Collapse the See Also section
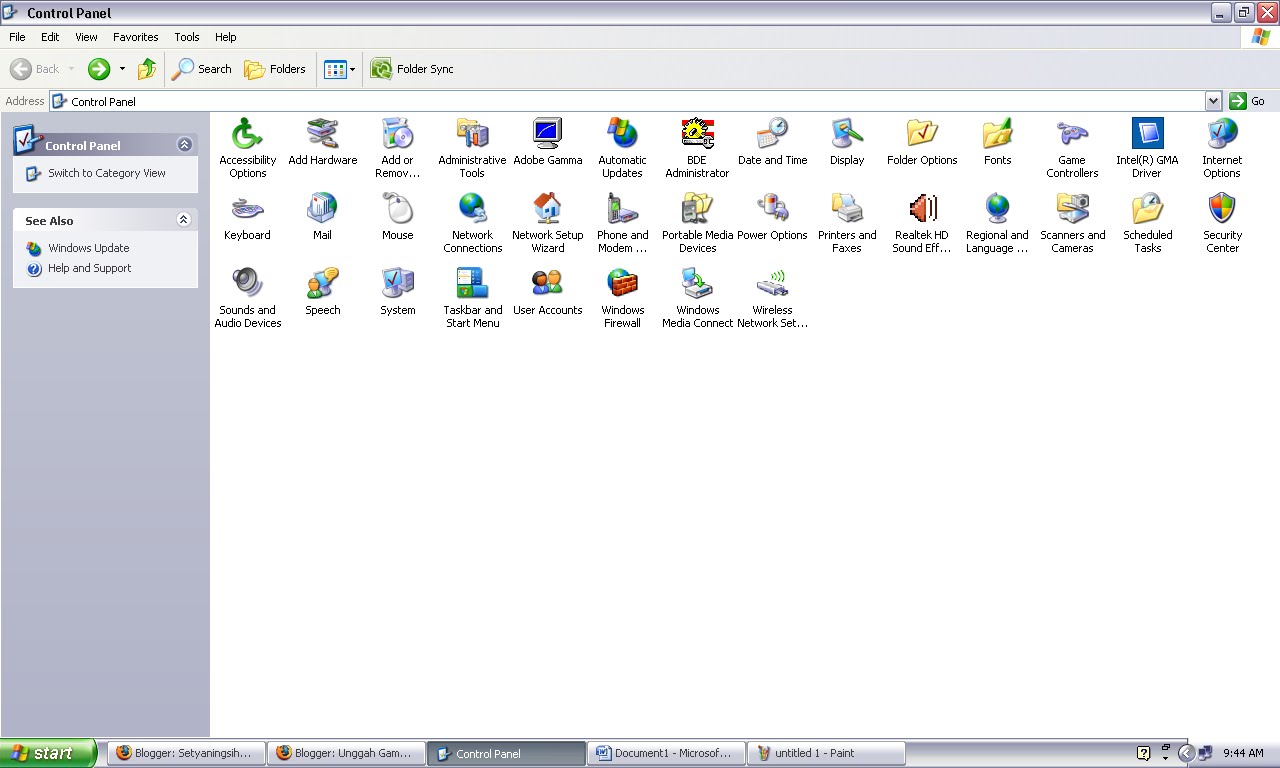This screenshot has width=1280, height=768. [183, 220]
